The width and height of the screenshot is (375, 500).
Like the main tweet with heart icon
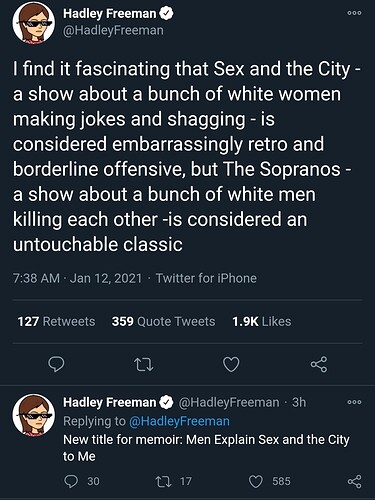pyautogui.click(x=231, y=364)
